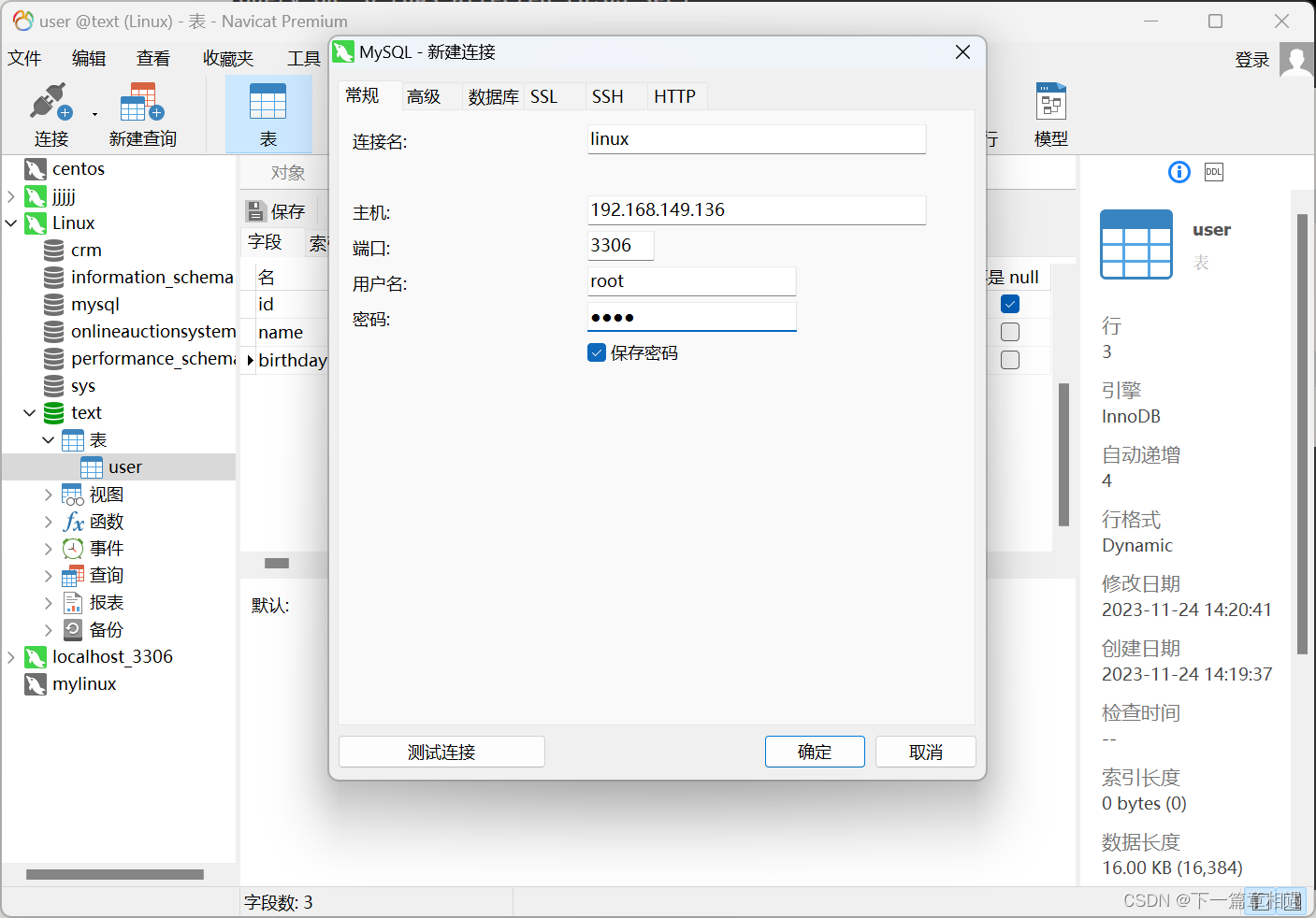Open the 文件 menu
Screen dimensions: 1316x918
(25, 59)
